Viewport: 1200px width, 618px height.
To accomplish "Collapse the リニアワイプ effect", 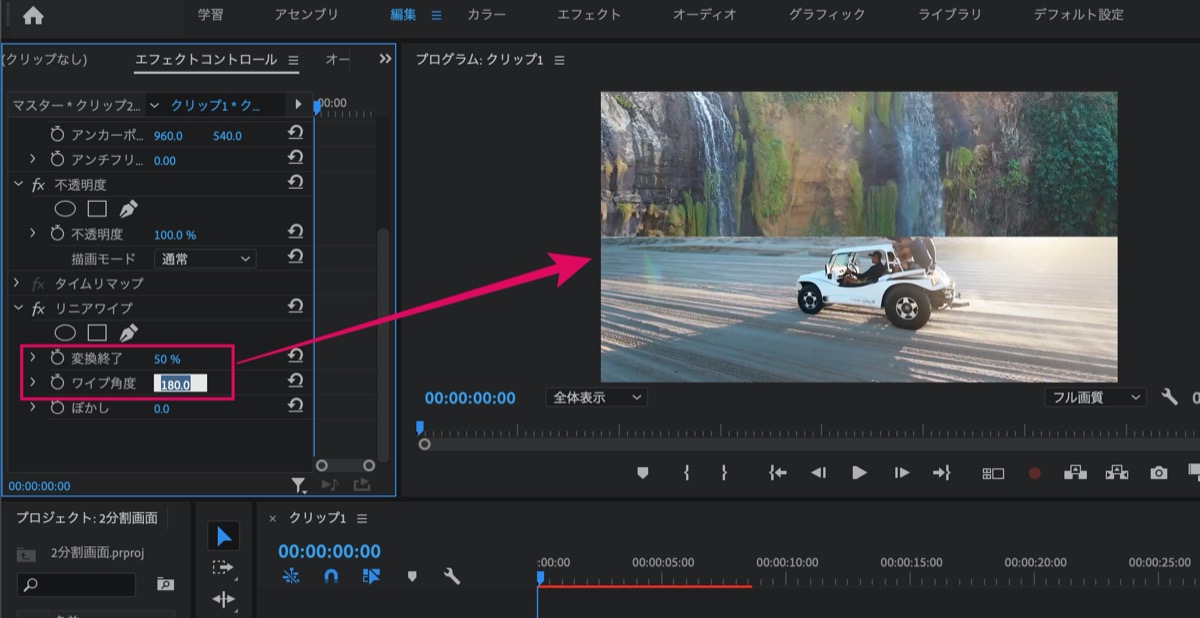I will (18, 307).
